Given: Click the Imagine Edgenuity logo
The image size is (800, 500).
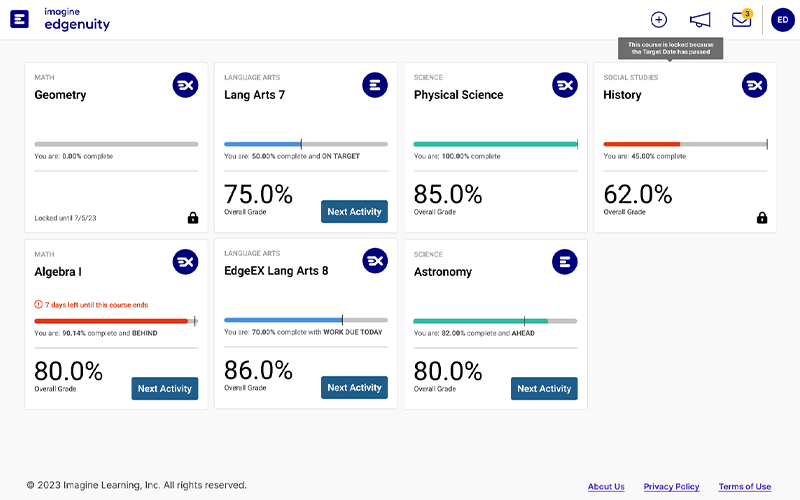Looking at the screenshot, I should click(61, 19).
